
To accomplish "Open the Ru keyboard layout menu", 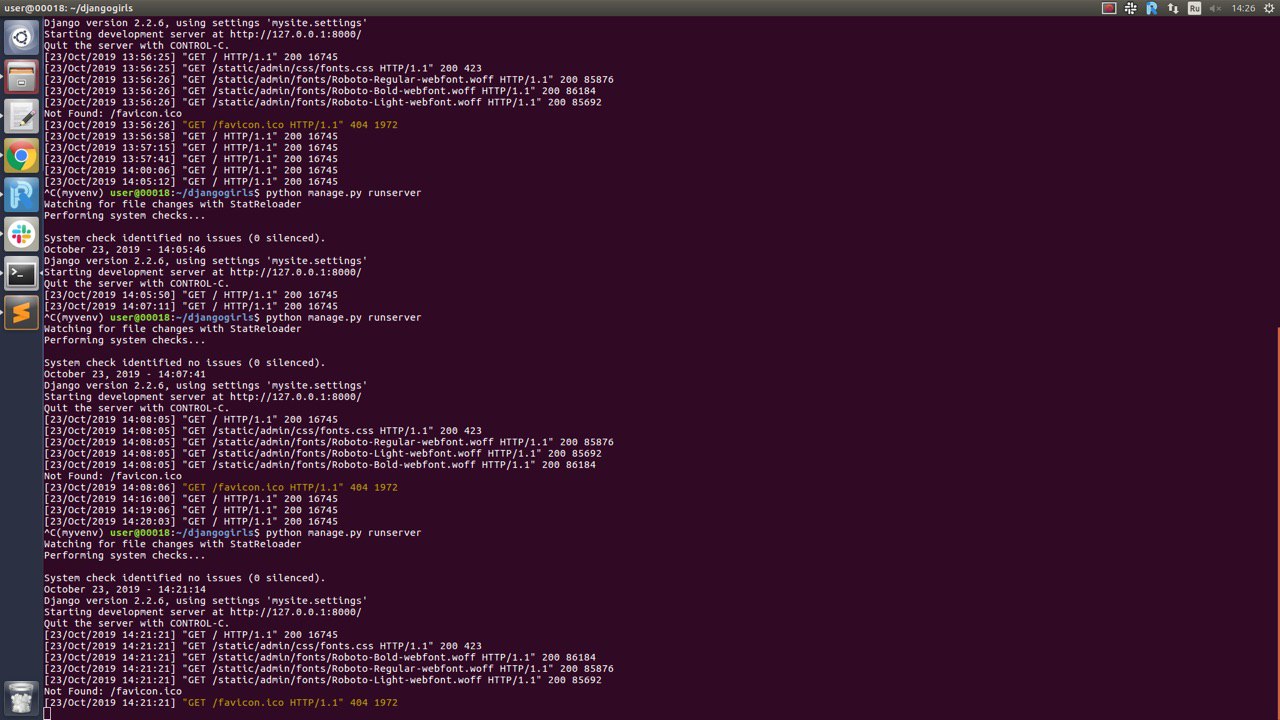I will click(1194, 8).
